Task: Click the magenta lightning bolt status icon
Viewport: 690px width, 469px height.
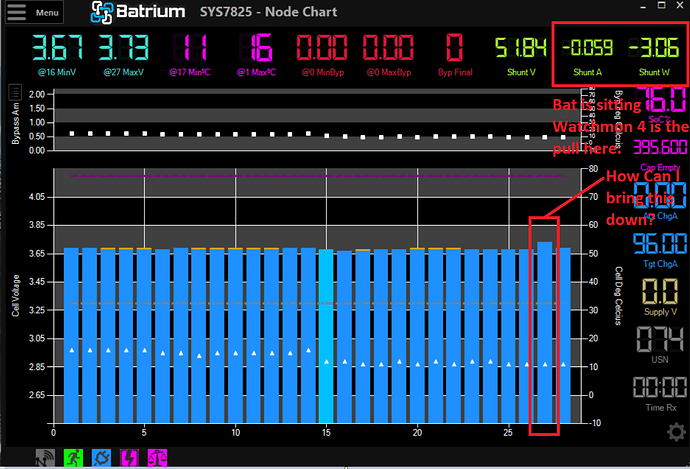Action: 129,458
